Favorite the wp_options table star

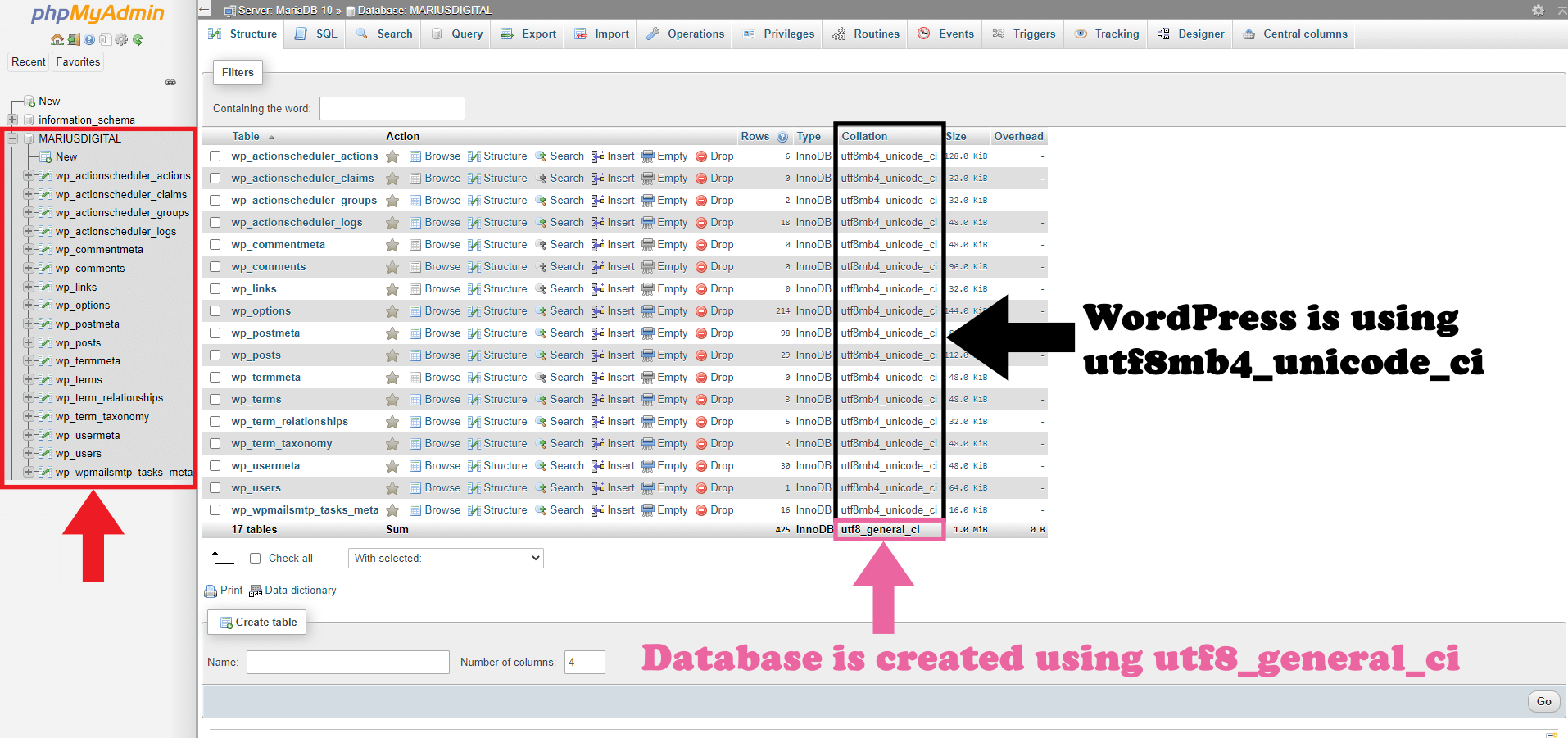point(392,311)
